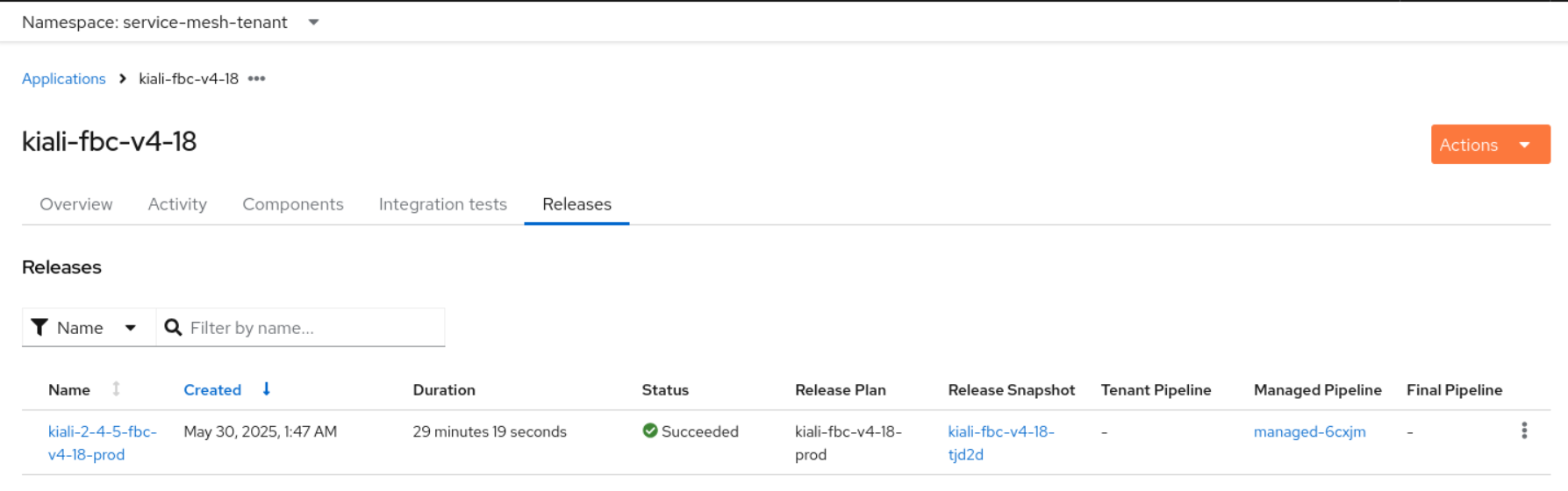This screenshot has width=1568, height=491.
Task: Click the funnel filter icon
Action: pos(39,328)
